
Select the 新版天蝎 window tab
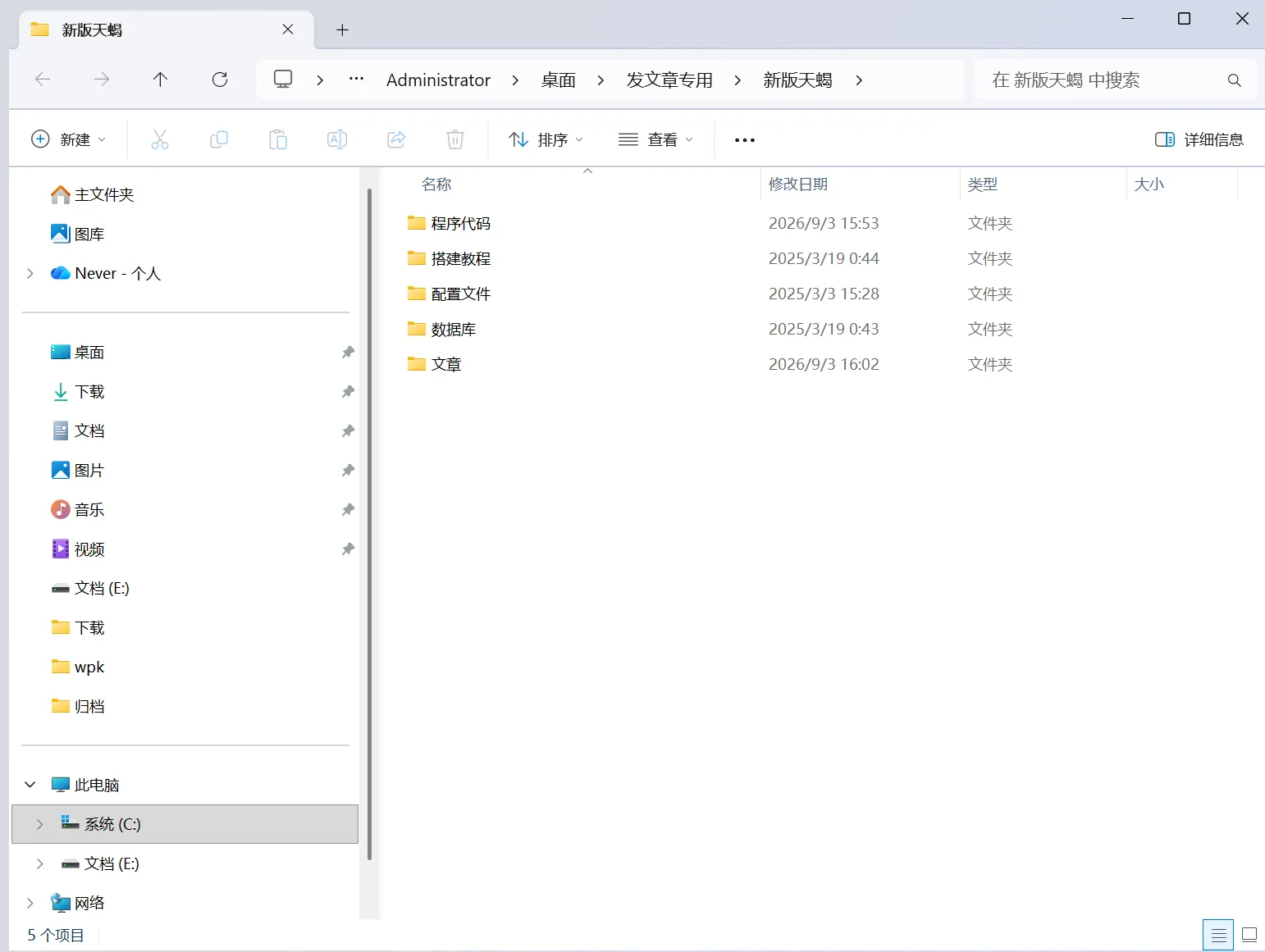pyautogui.click(x=167, y=30)
